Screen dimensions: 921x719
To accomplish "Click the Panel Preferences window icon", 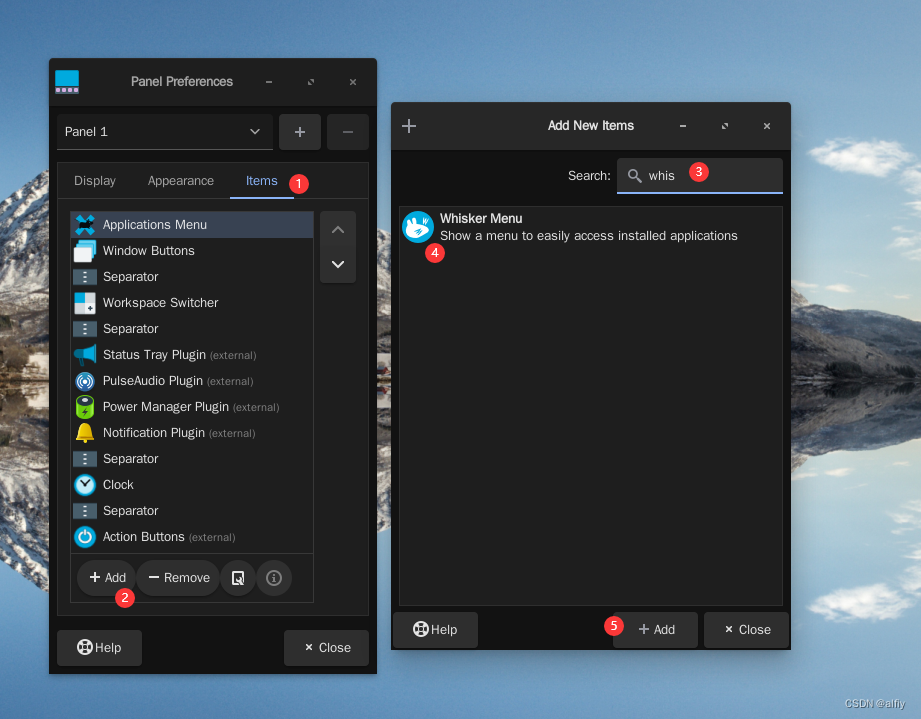I will (67, 82).
